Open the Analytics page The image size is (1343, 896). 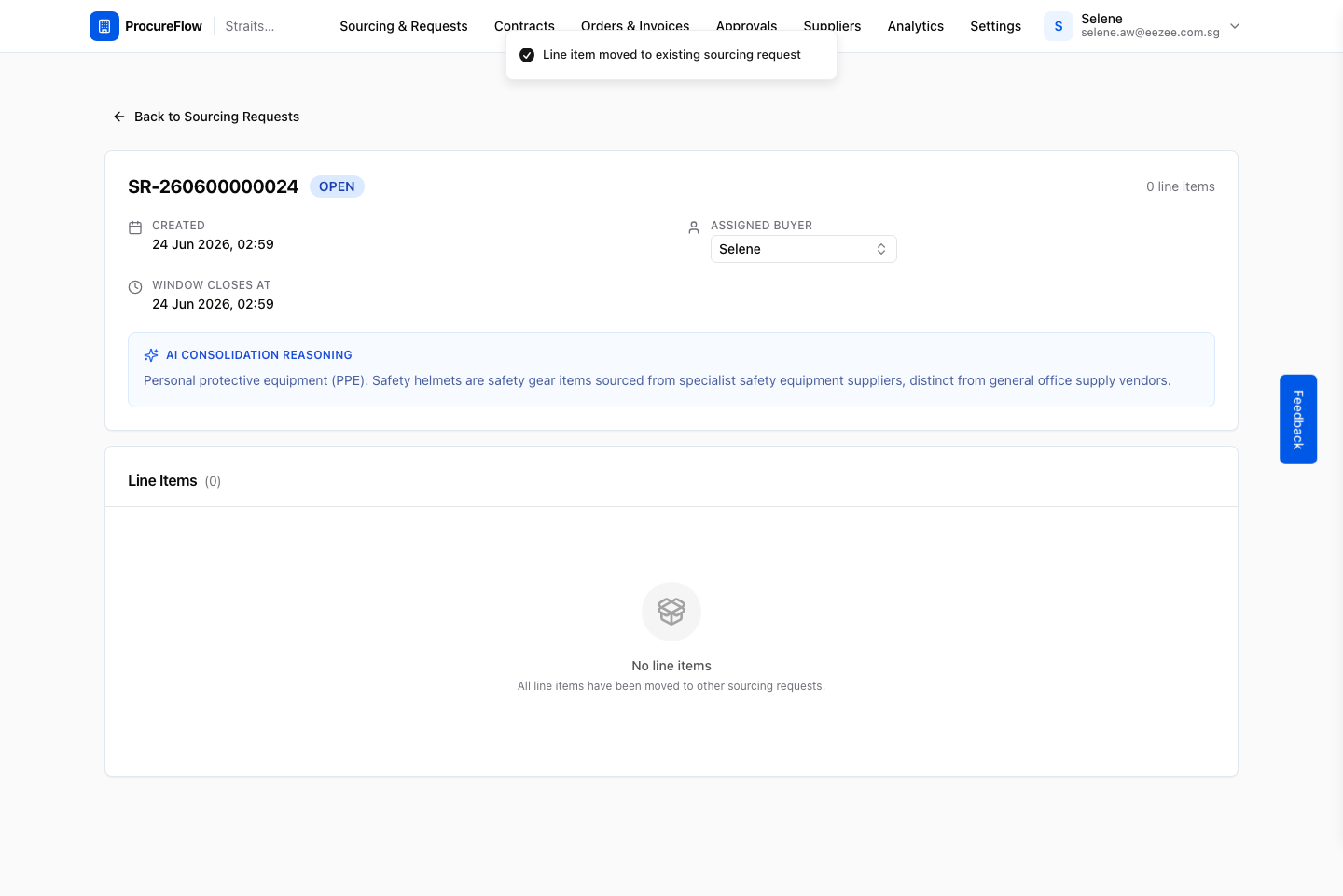[x=916, y=26]
